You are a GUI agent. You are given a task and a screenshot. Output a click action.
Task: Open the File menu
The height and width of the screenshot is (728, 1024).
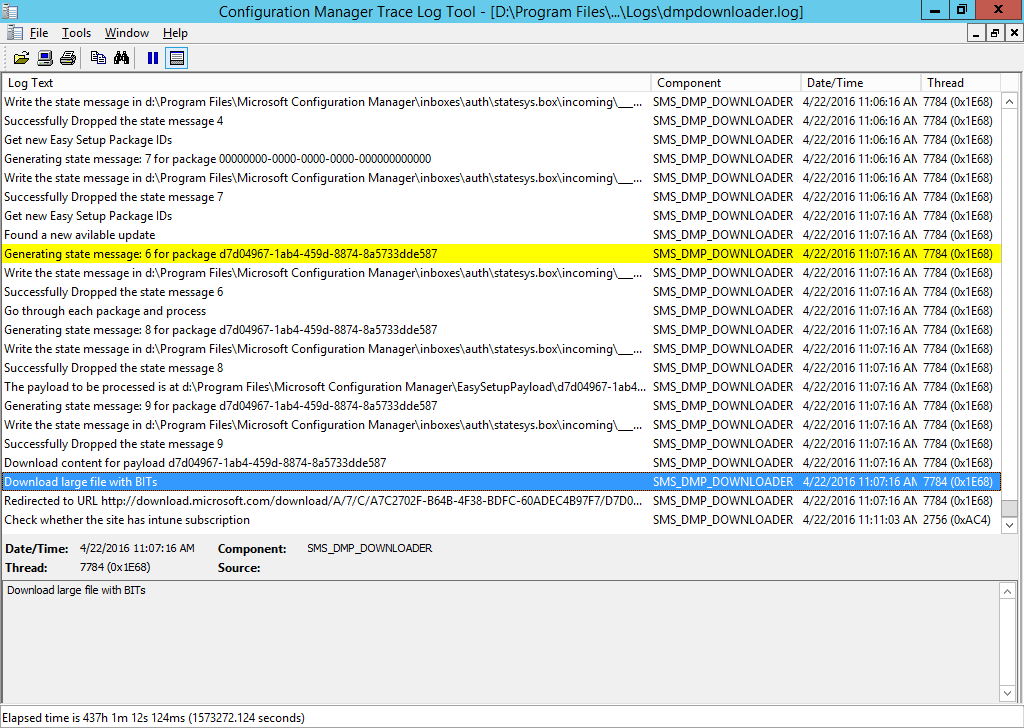(x=39, y=33)
